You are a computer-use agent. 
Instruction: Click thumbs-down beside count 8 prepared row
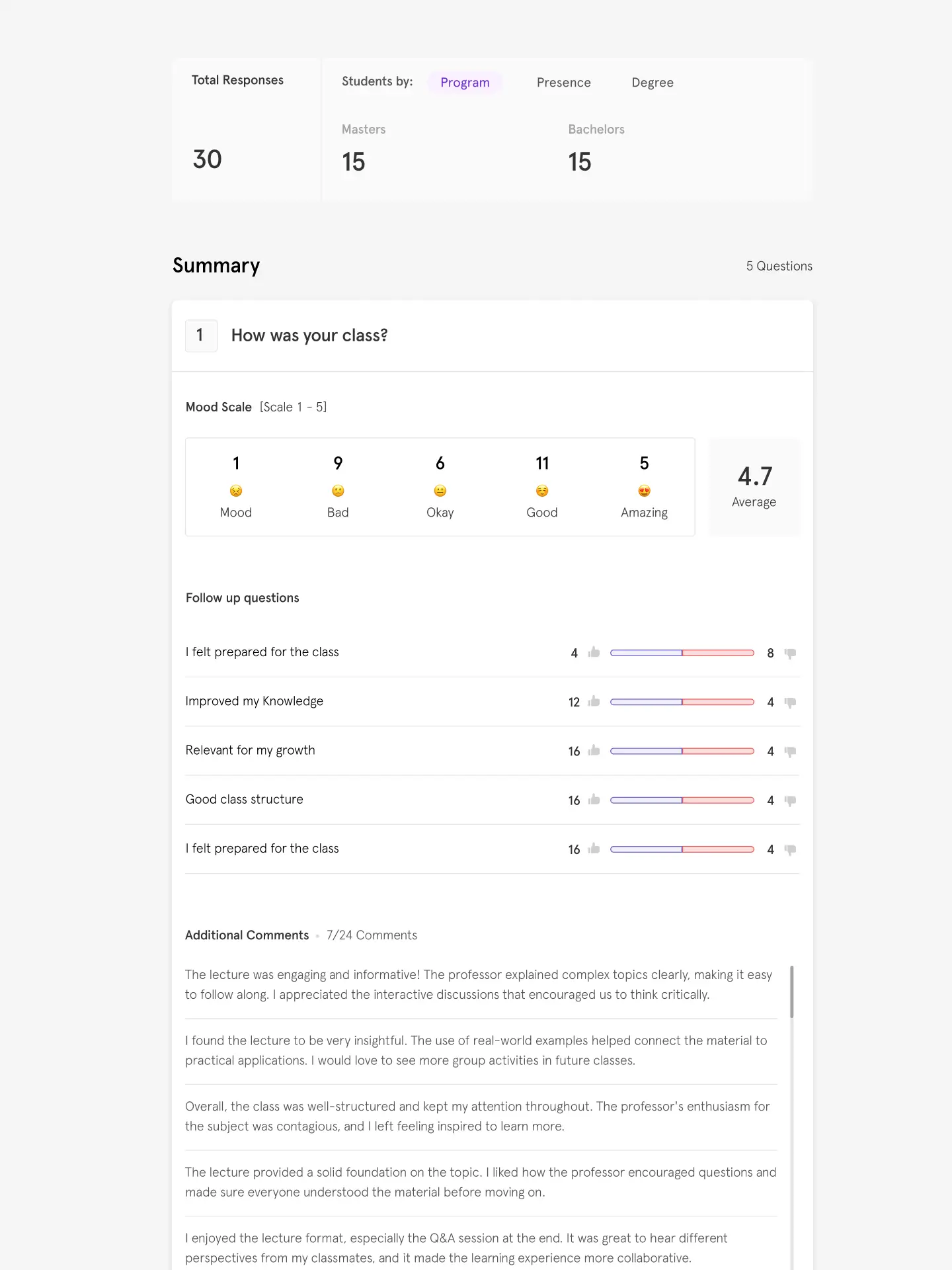[790, 654]
